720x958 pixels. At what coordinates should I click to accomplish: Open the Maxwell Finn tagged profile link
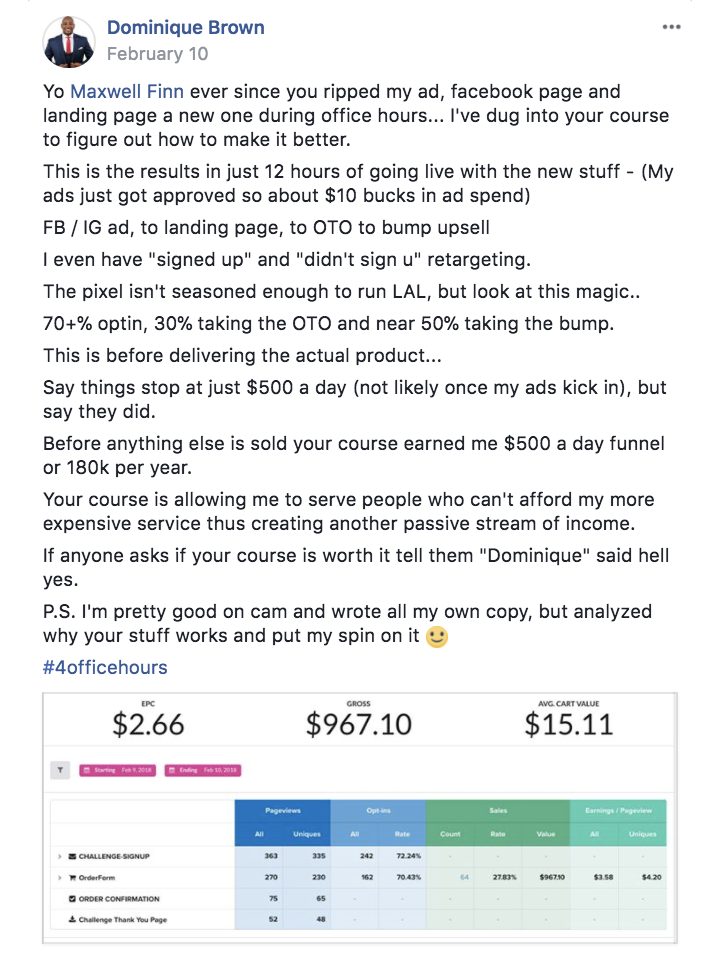(127, 92)
